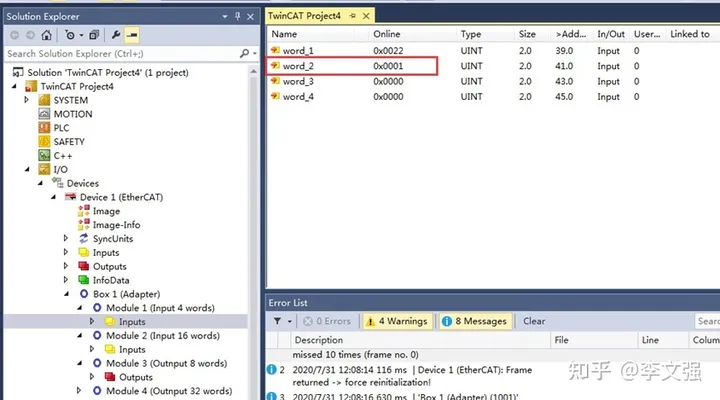Open the Solution Explorer window options dropdown

[225, 17]
